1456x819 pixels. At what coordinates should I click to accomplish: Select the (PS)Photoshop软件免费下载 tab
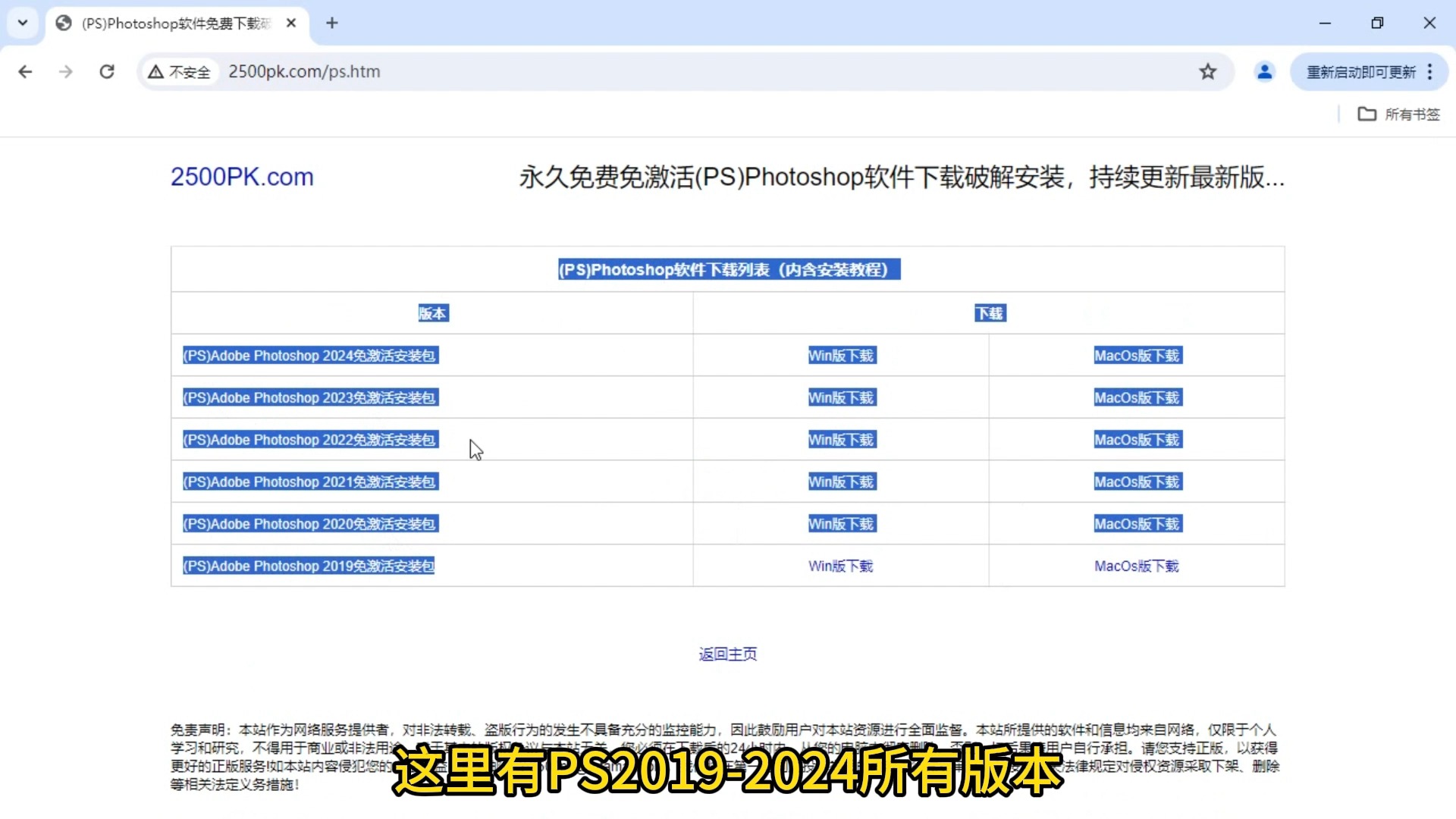point(176,24)
